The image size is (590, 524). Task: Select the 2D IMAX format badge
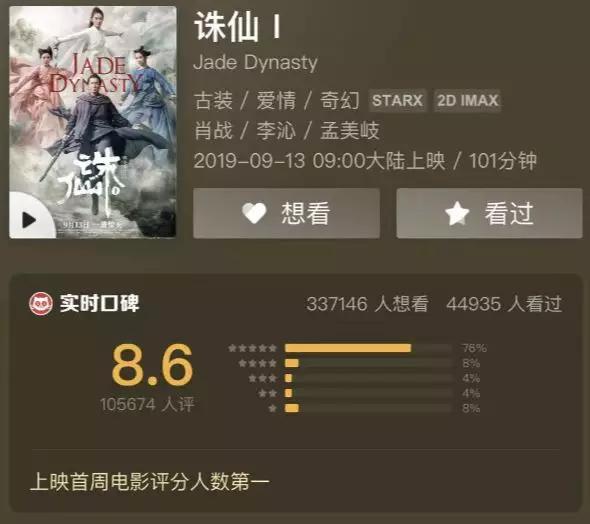pos(467,100)
